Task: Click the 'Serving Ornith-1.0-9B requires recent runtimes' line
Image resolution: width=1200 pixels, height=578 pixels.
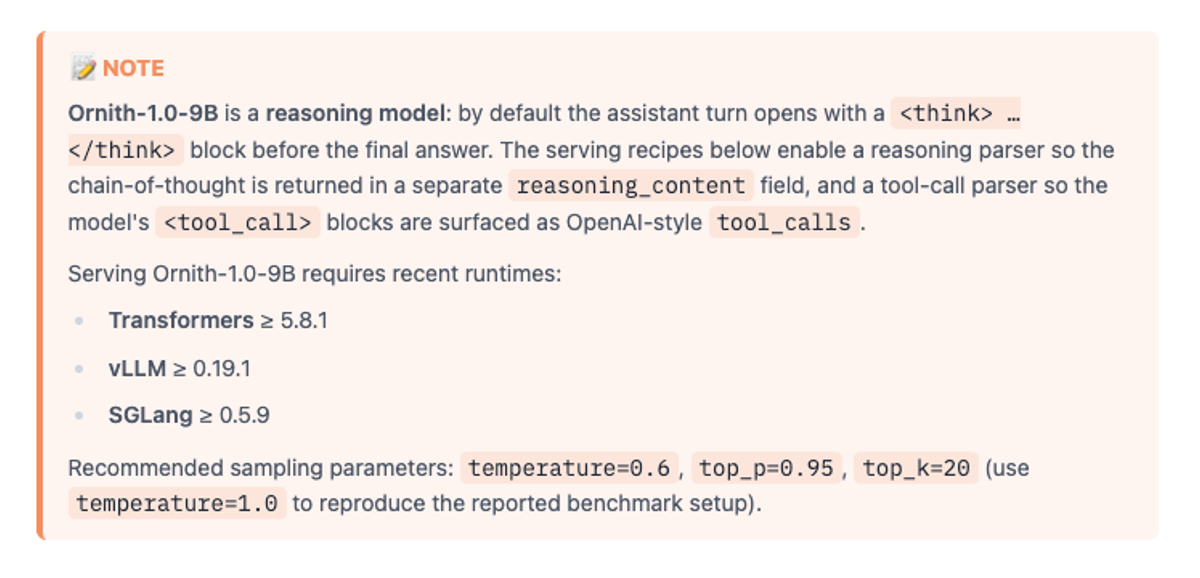Action: (x=315, y=274)
